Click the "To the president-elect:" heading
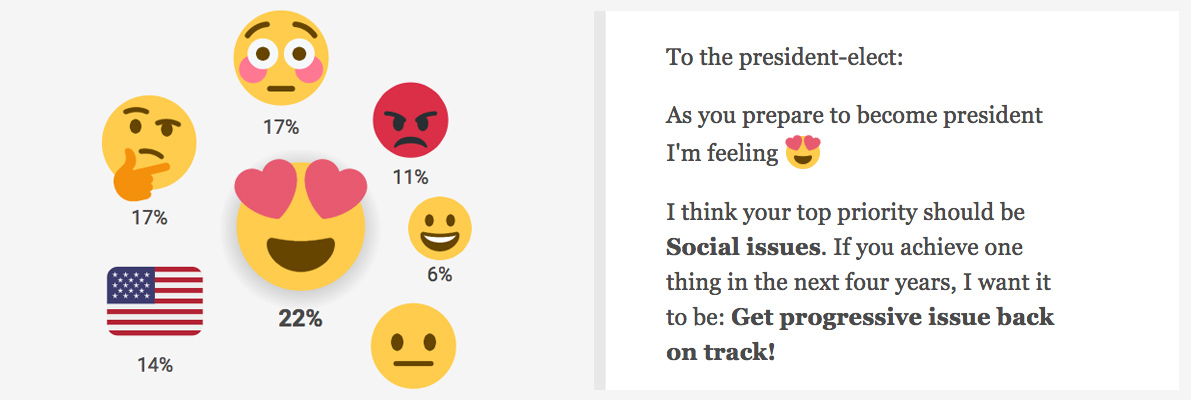1191x400 pixels. click(x=785, y=58)
